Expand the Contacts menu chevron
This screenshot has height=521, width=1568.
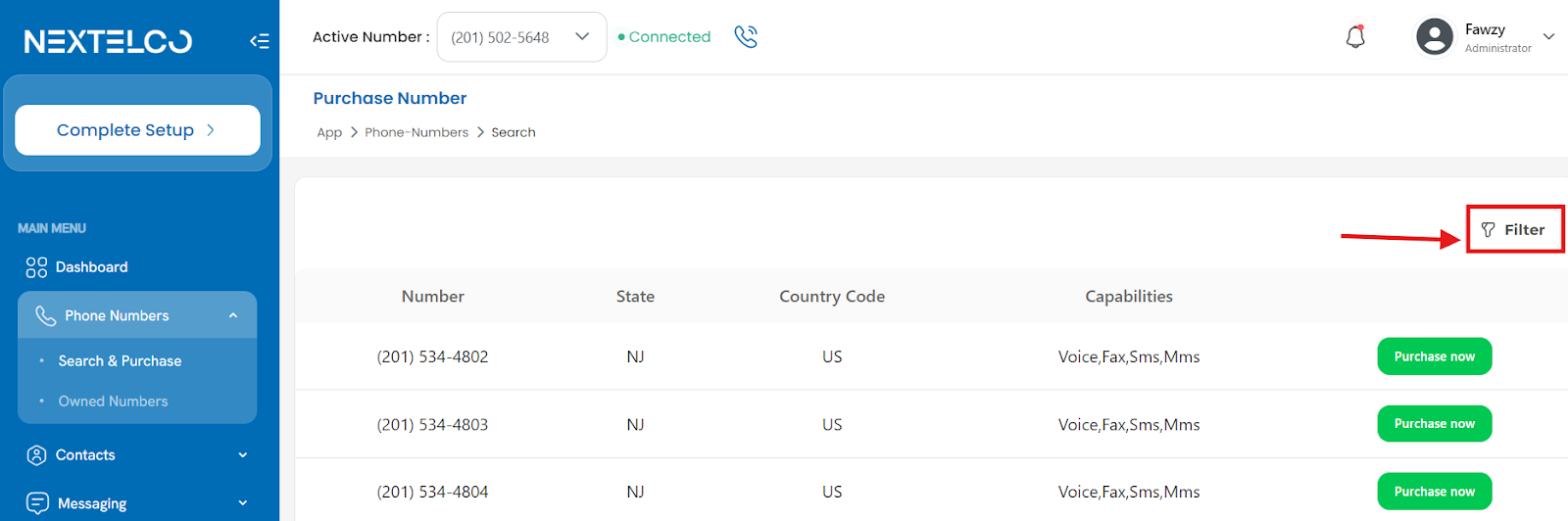pos(243,455)
